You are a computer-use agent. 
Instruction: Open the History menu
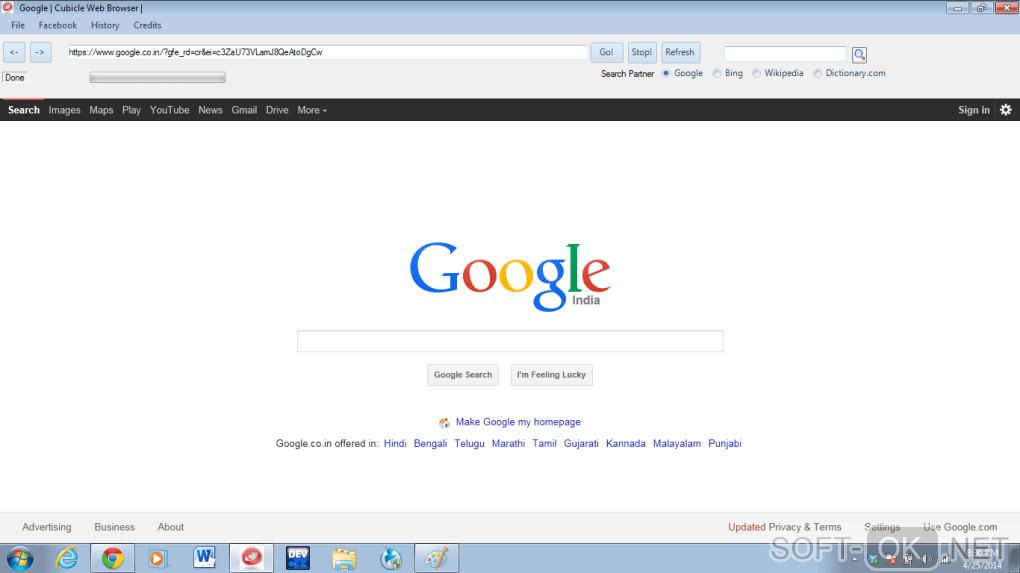pyautogui.click(x=105, y=25)
